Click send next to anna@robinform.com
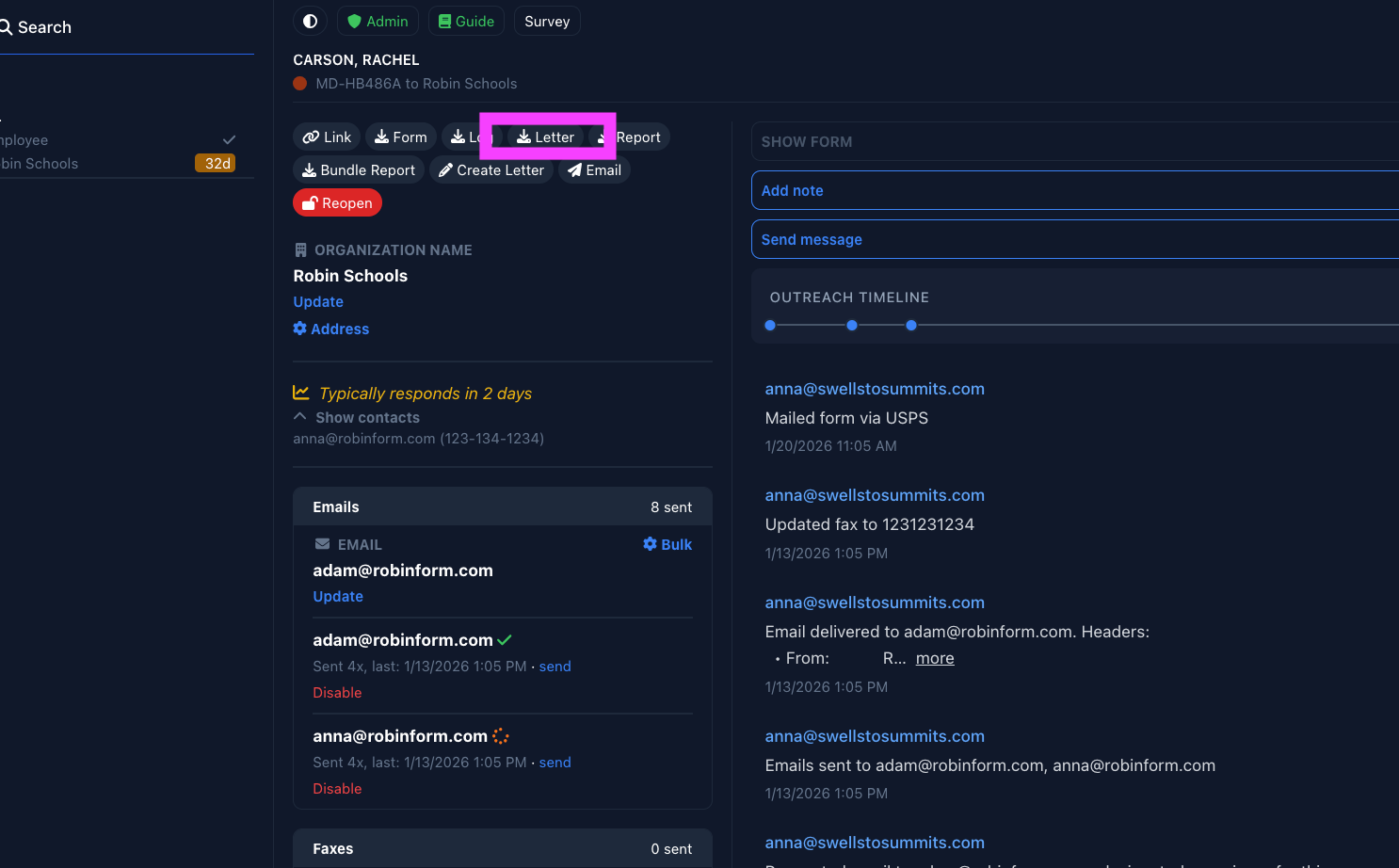The height and width of the screenshot is (868, 1399). tap(555, 762)
